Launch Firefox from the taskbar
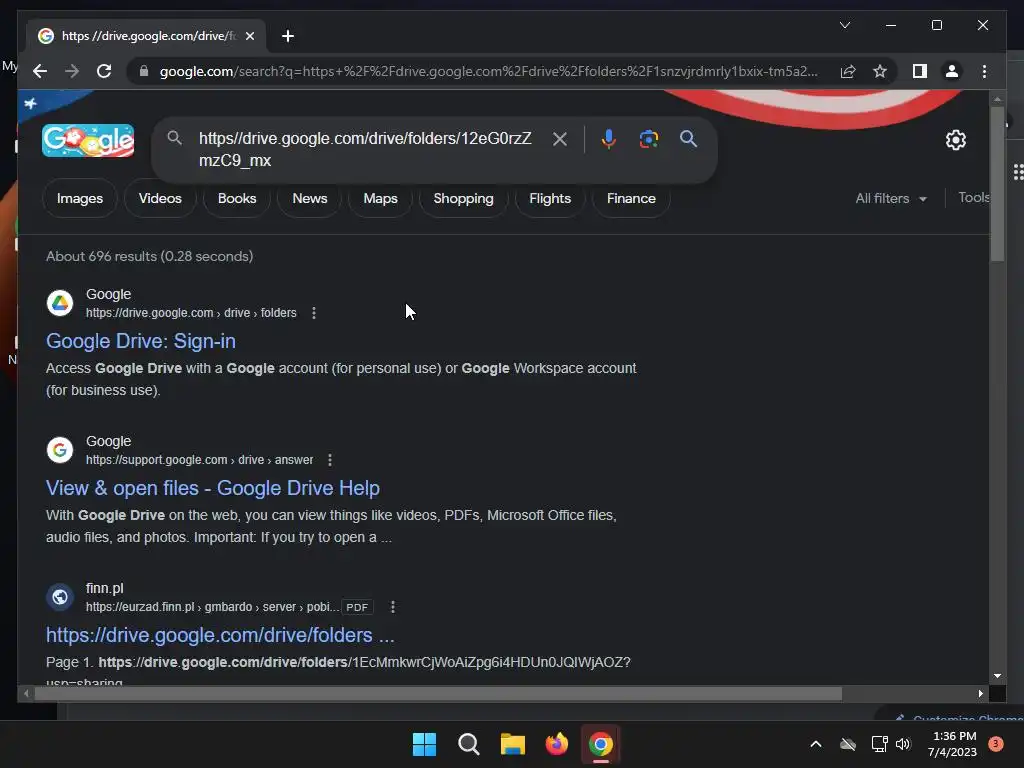Viewport: 1024px width, 768px height. (557, 744)
